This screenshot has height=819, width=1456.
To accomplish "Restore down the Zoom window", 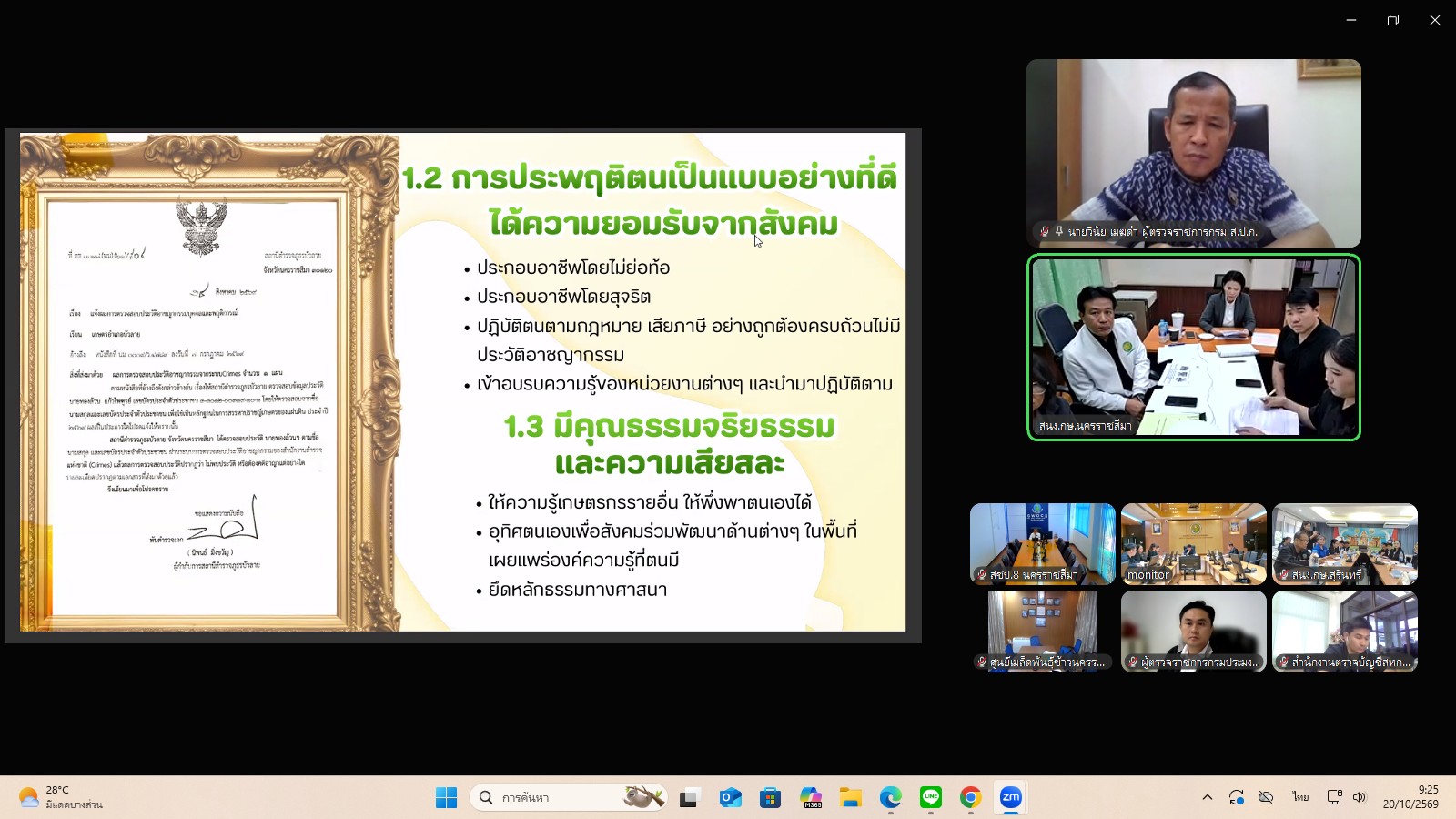I will [x=1393, y=20].
